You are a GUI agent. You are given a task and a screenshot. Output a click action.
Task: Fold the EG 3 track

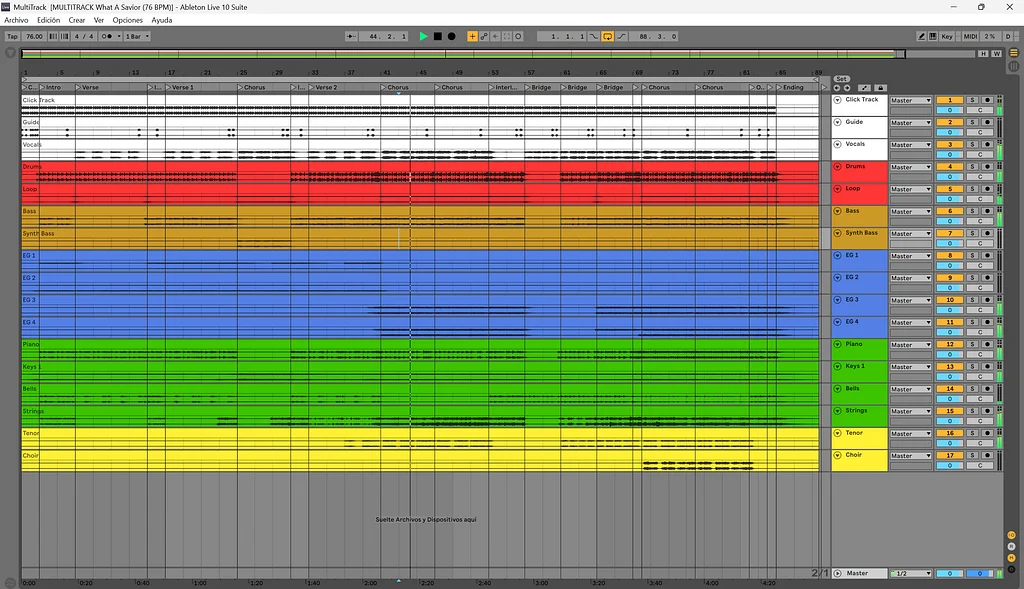(837, 300)
